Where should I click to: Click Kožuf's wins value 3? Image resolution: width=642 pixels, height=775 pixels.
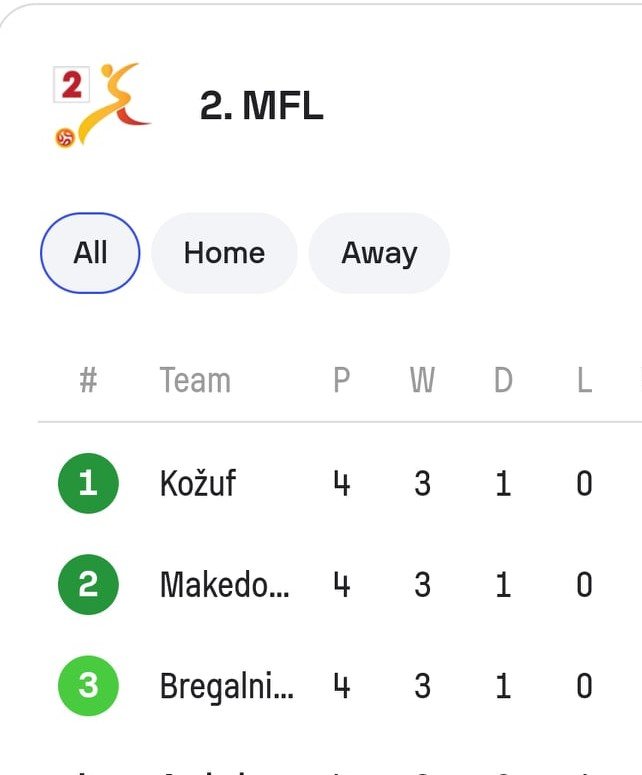pos(422,484)
